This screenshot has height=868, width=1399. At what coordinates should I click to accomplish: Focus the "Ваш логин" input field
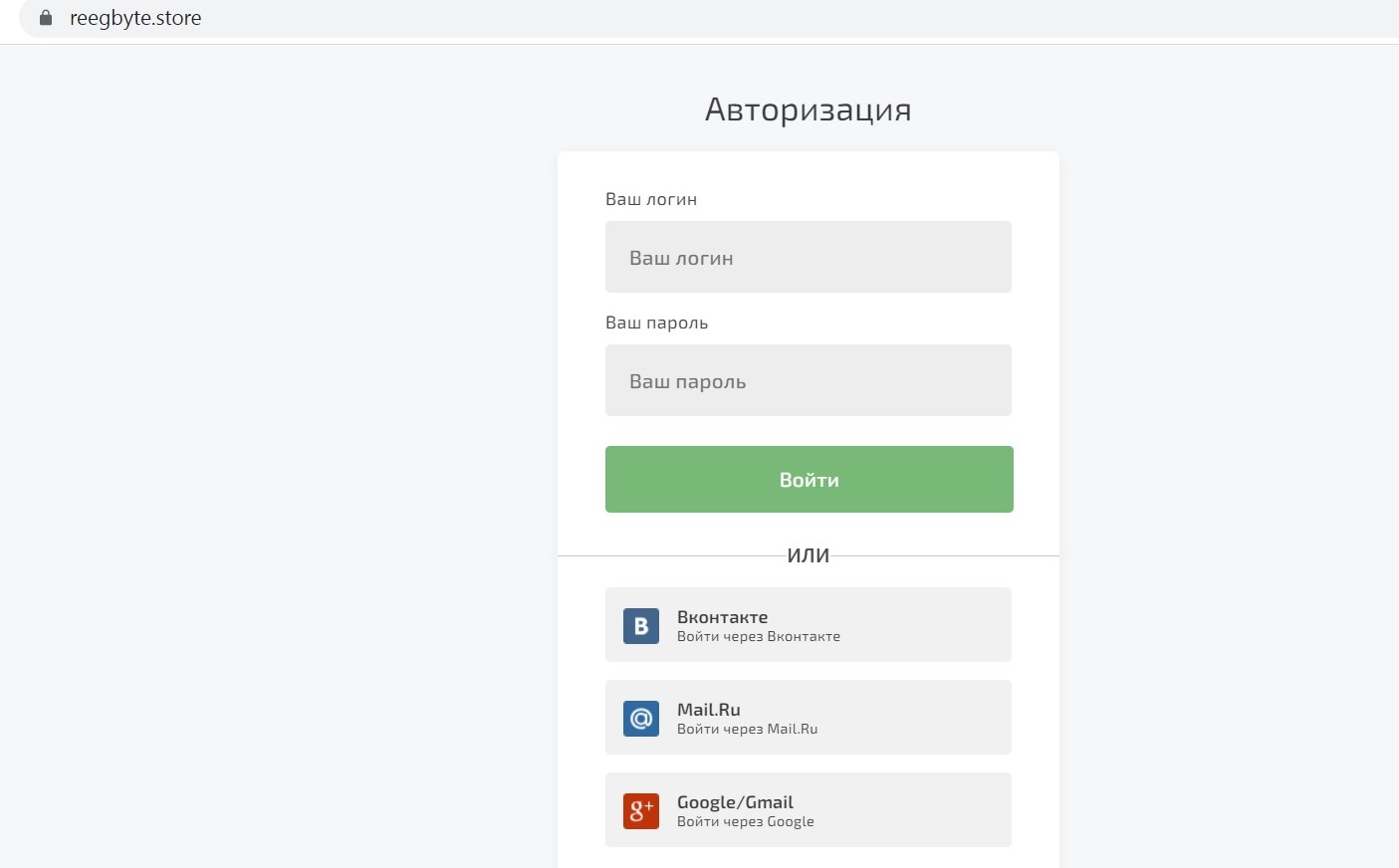coord(809,257)
